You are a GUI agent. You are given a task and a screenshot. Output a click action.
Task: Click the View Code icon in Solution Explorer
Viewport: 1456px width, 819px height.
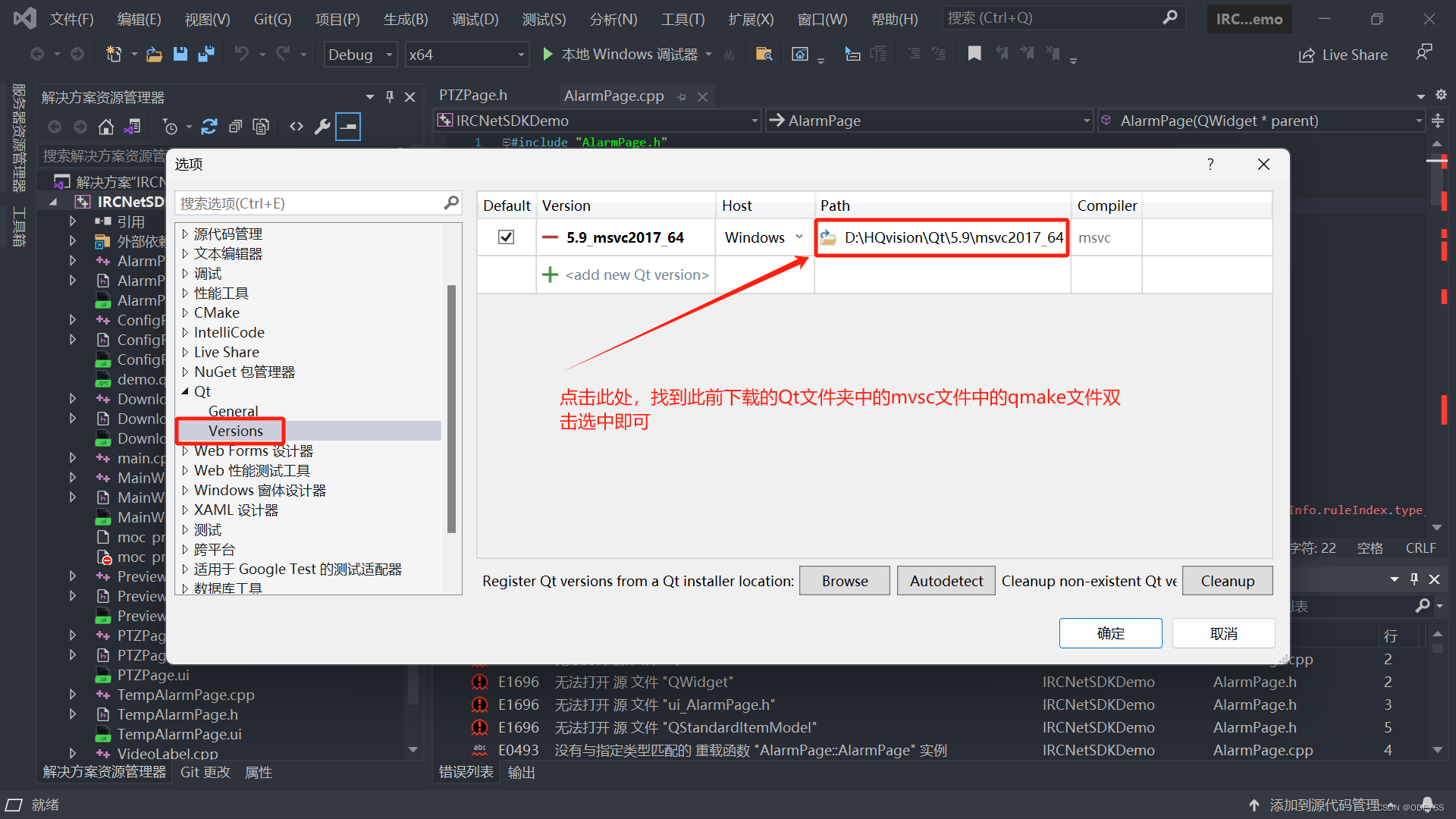[x=297, y=127]
